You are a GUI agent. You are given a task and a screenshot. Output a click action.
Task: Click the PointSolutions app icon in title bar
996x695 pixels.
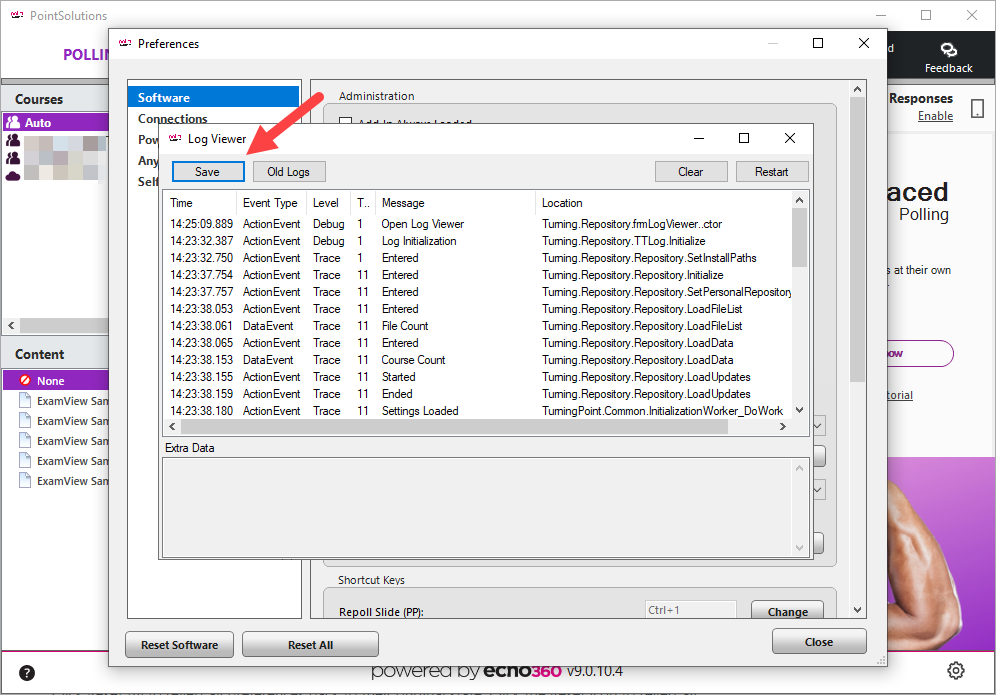click(17, 15)
